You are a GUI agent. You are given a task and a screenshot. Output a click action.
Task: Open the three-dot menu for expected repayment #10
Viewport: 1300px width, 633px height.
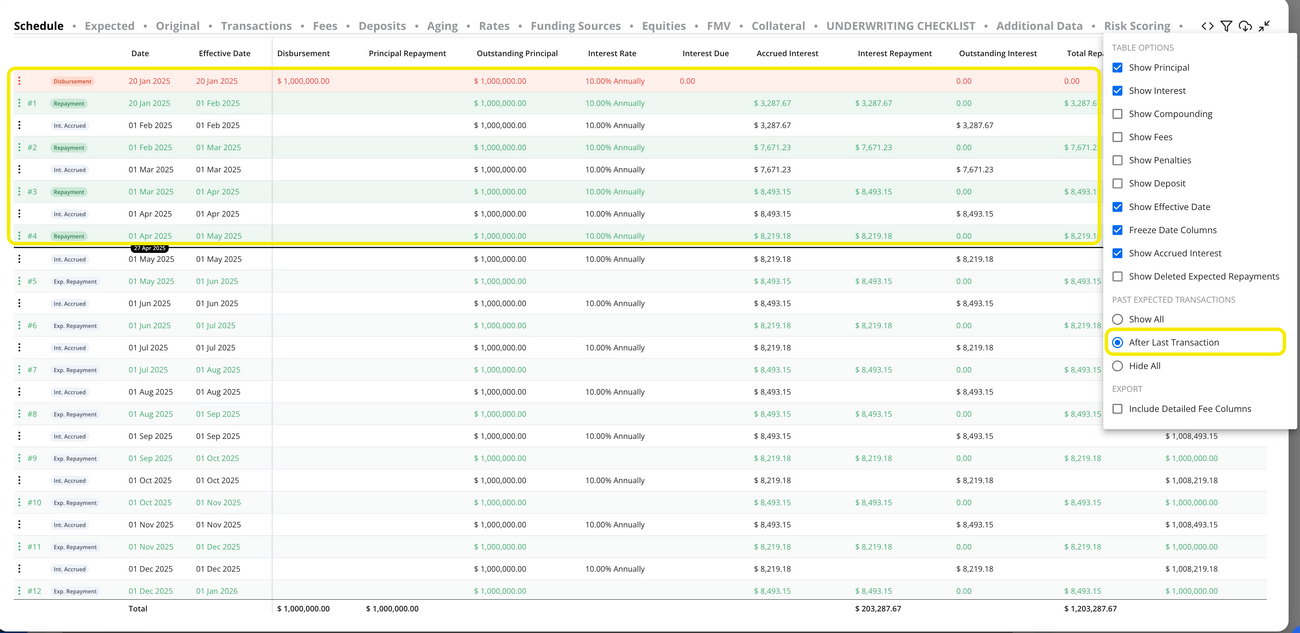point(19,502)
